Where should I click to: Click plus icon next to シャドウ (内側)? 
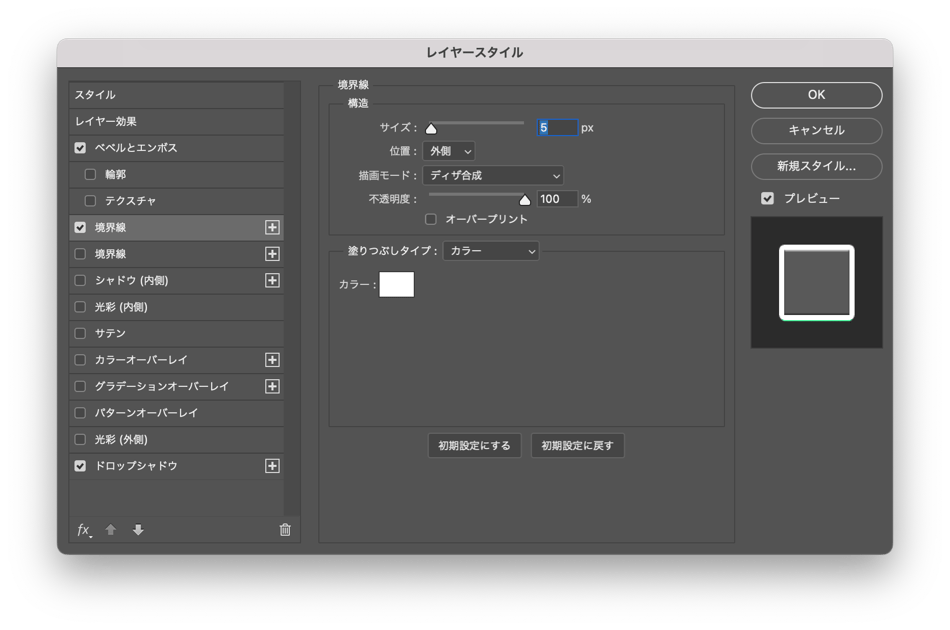tap(272, 281)
